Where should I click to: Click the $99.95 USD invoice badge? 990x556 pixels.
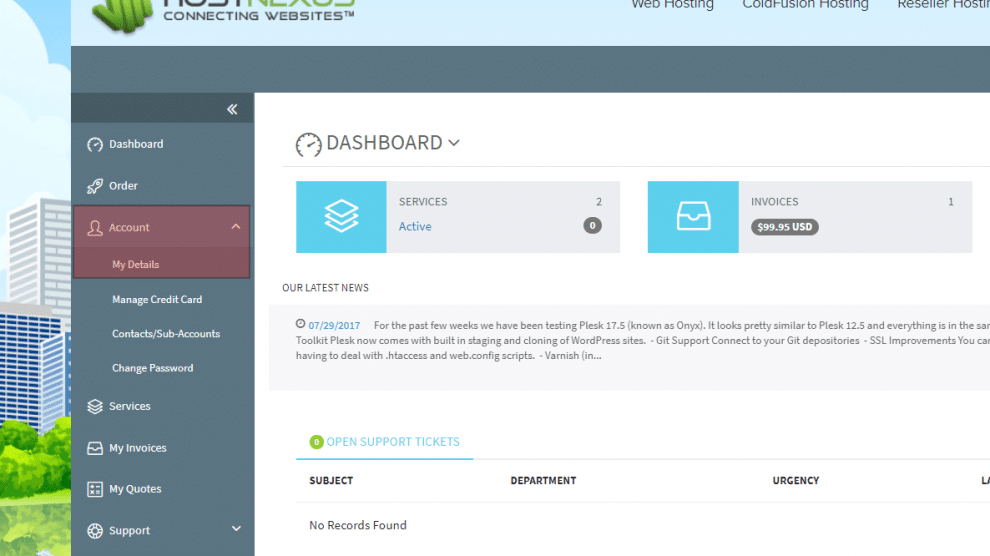tap(784, 227)
